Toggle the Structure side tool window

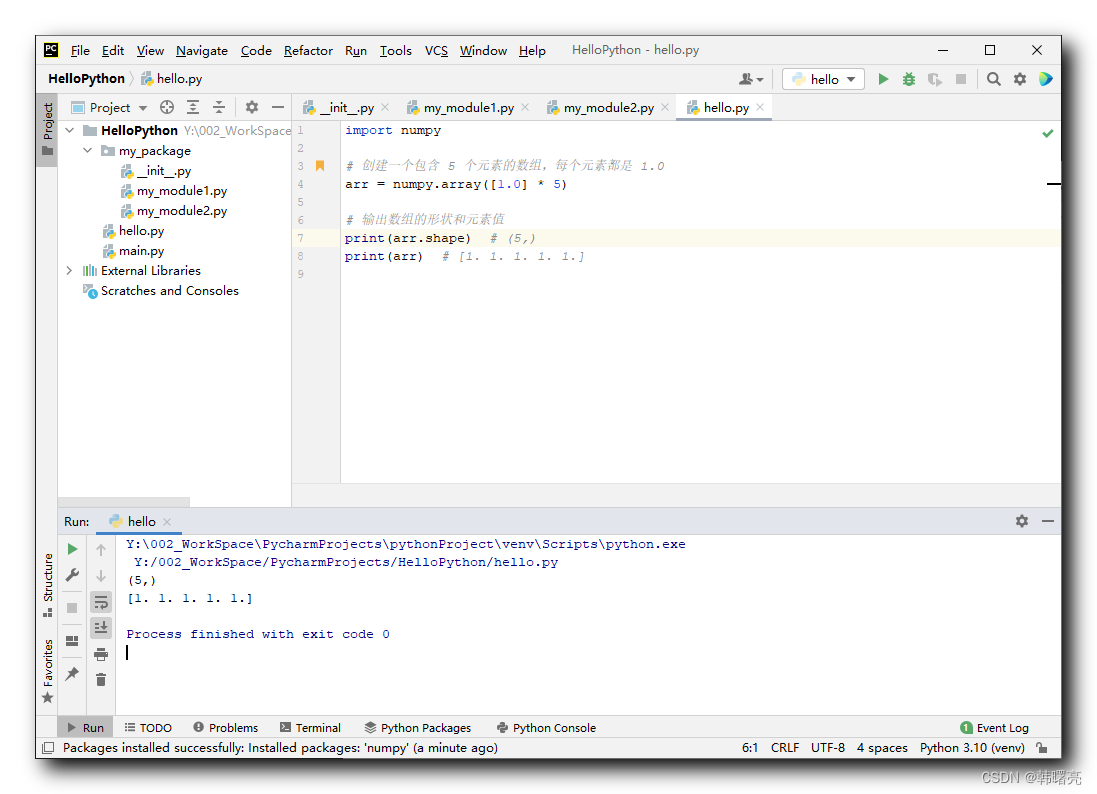pyautogui.click(x=48, y=586)
